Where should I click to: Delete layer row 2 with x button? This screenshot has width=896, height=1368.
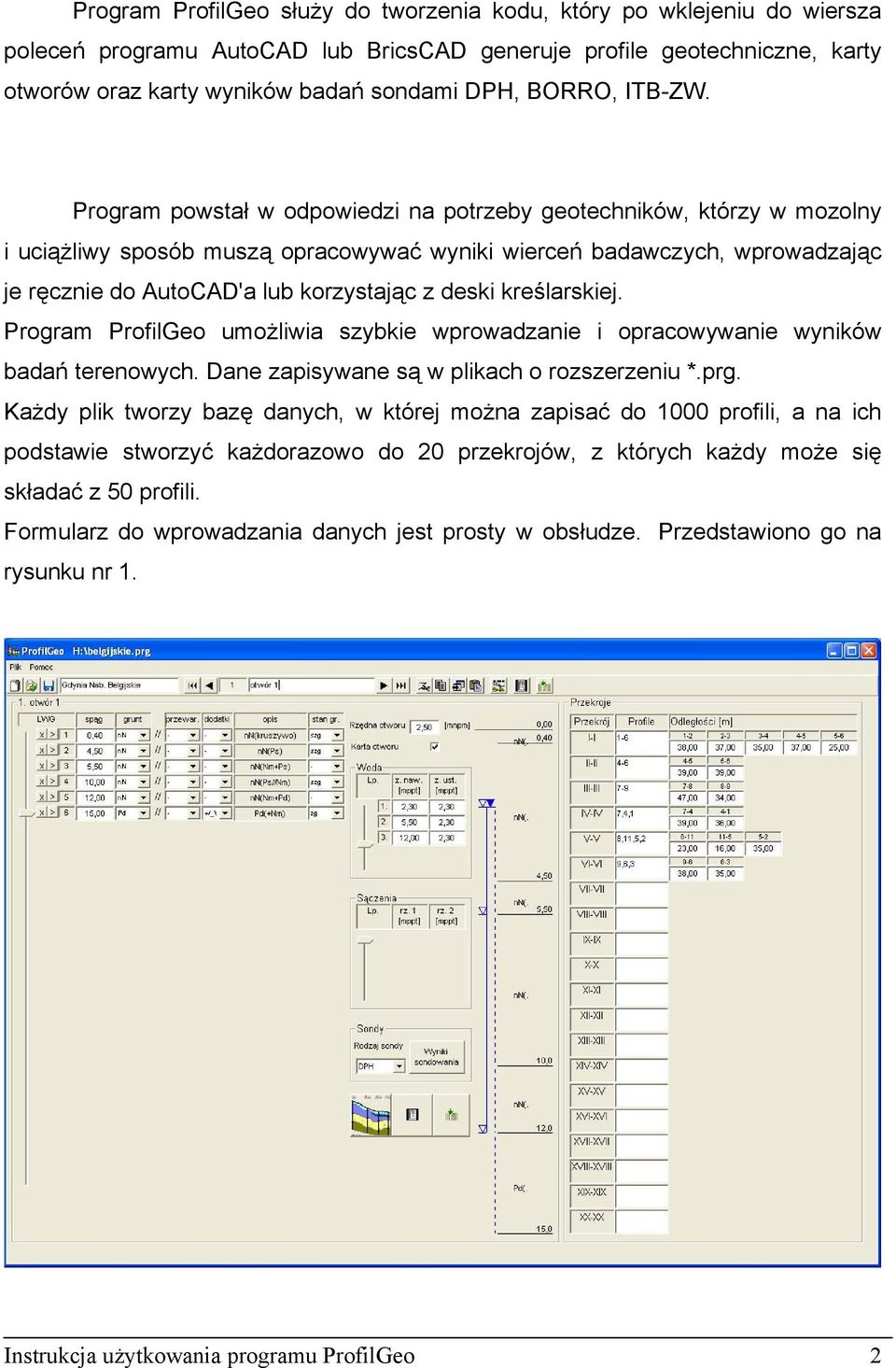tap(41, 750)
